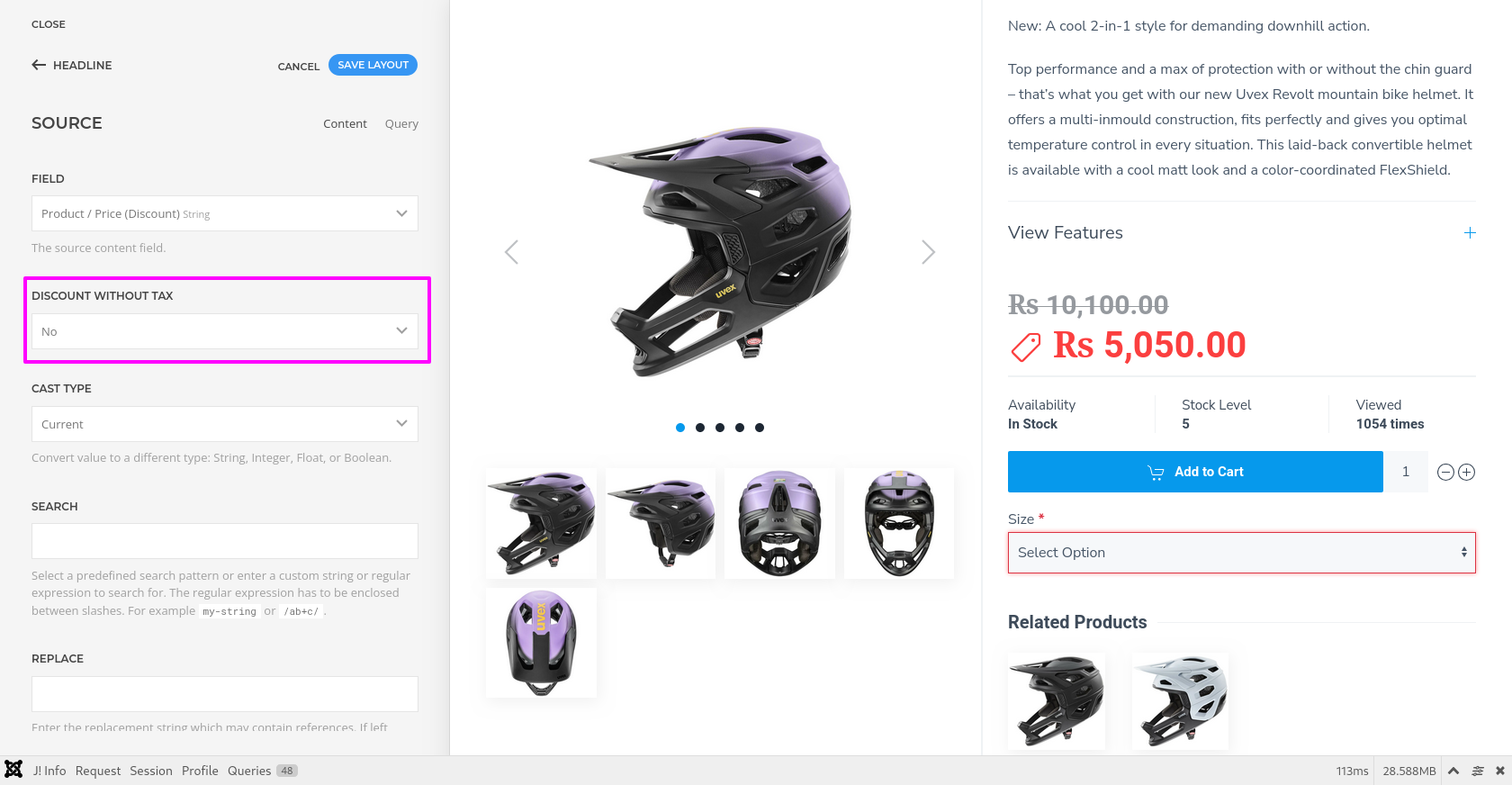This screenshot has width=1512, height=785.
Task: Open the Cast Type dropdown
Action: click(x=225, y=424)
